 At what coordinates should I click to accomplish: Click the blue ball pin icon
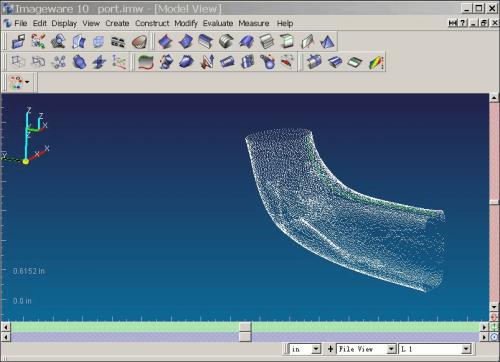(x=268, y=62)
